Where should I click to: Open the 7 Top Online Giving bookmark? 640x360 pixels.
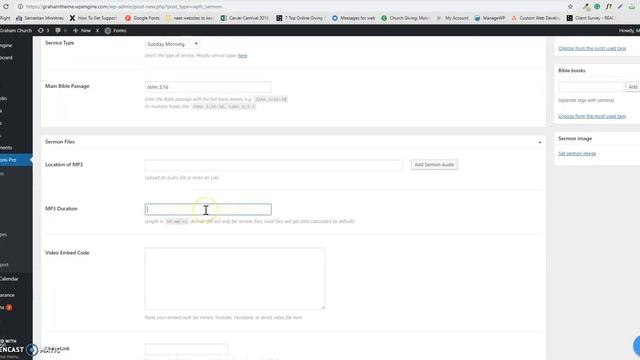300,18
